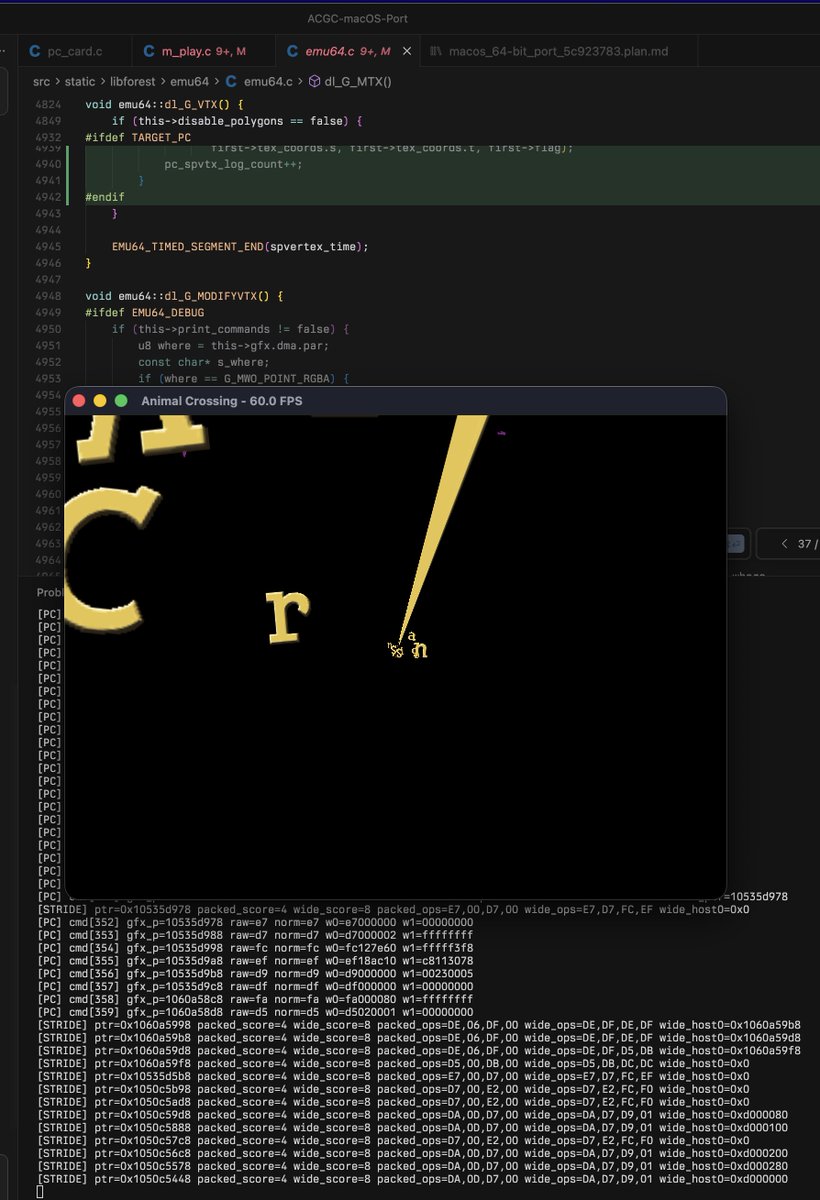Close the Animal Crossing game window
Viewport: 820px width, 1200px height.
tap(79, 401)
